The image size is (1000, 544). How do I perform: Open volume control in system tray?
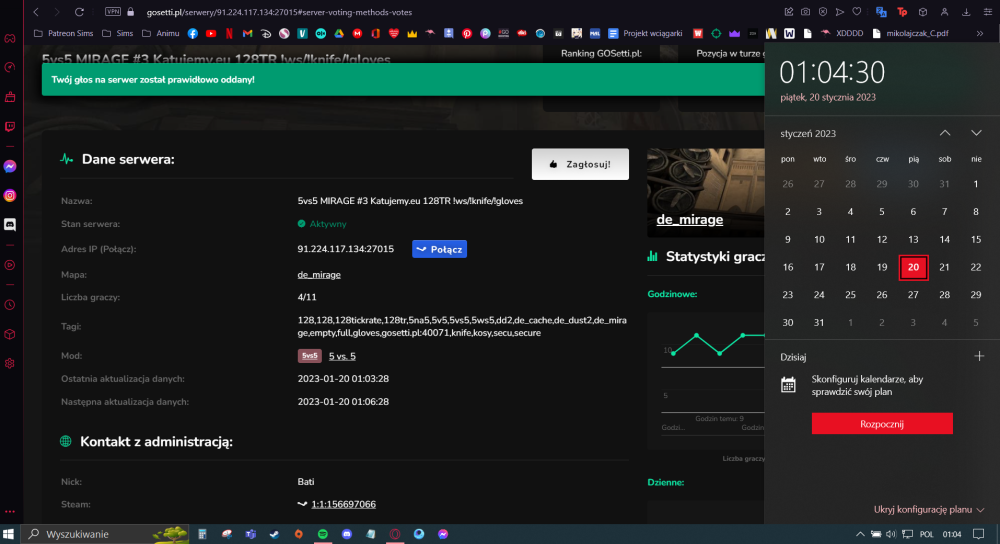(891, 534)
